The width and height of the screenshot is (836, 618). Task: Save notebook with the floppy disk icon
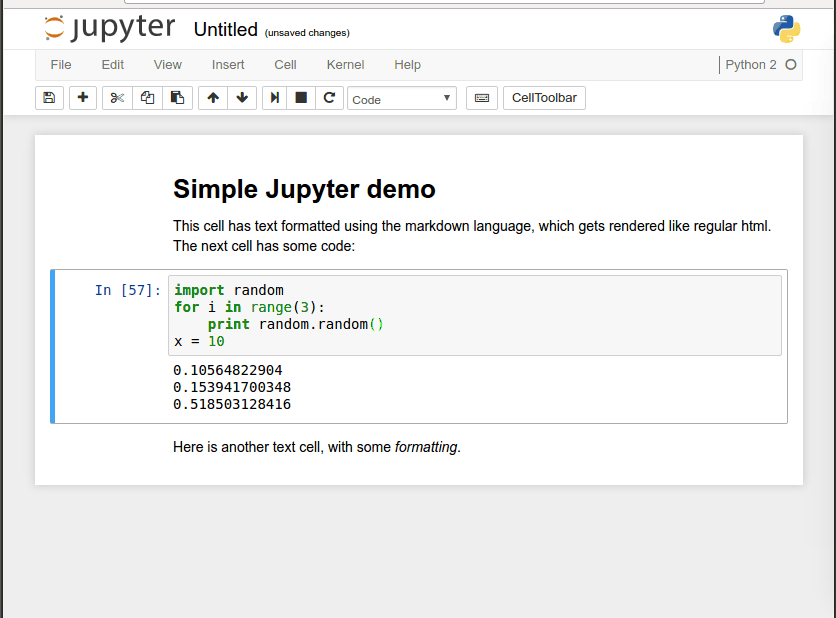[x=49, y=98]
